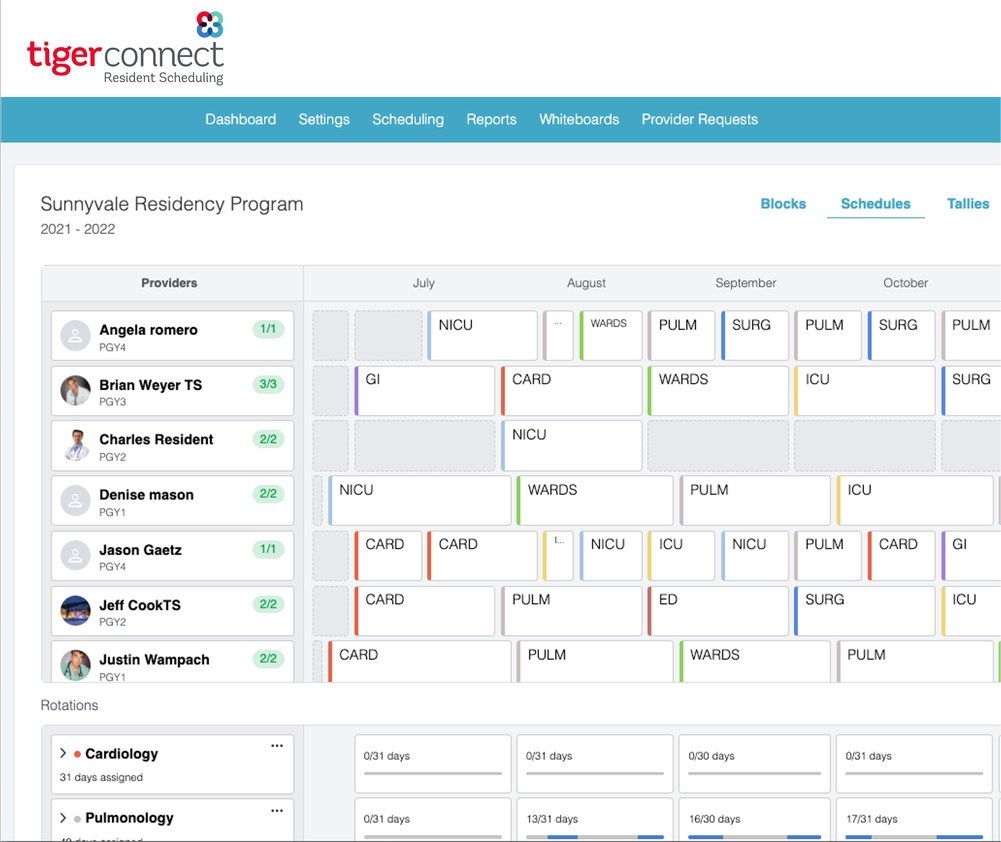
Task: Expand the Pulmonology rotation row
Action: (63, 818)
